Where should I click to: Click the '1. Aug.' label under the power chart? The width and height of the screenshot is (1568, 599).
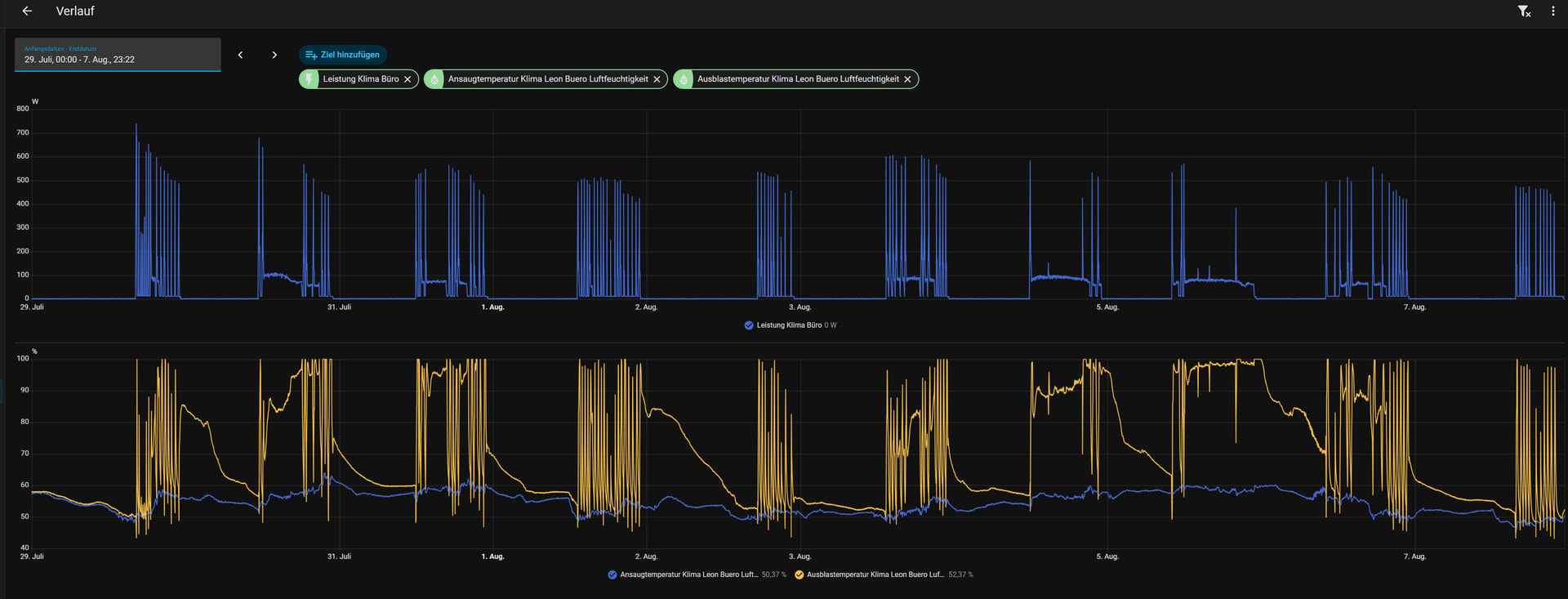click(492, 307)
